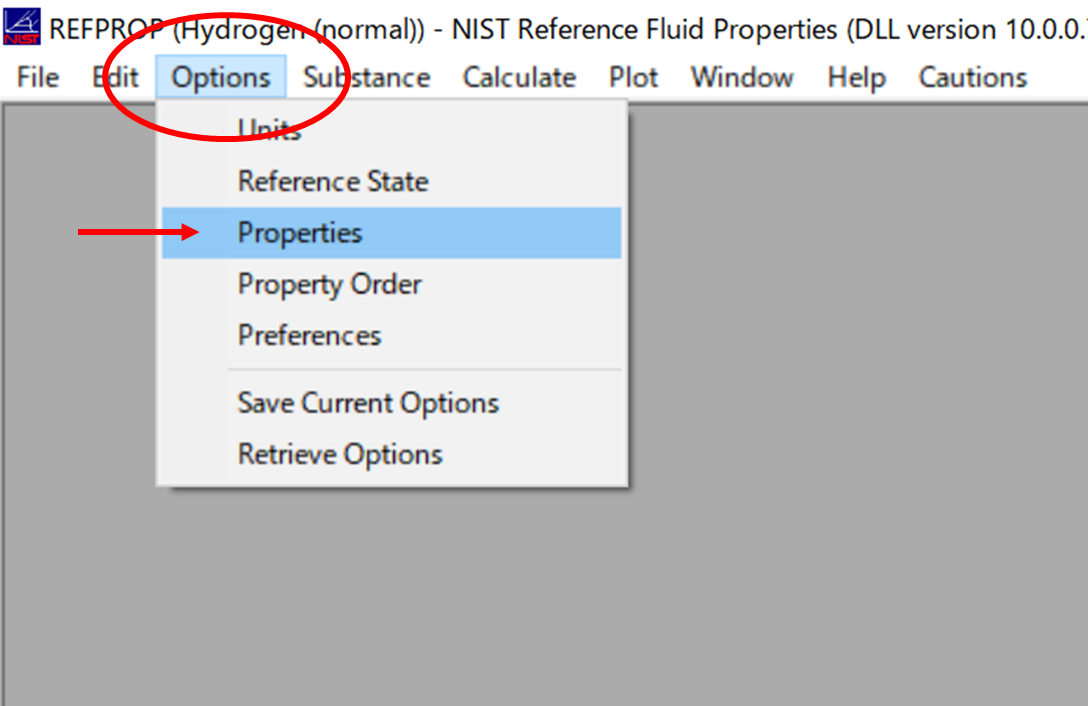Image resolution: width=1088 pixels, height=706 pixels.
Task: Open Property Order from the dropdown
Action: click(x=330, y=284)
